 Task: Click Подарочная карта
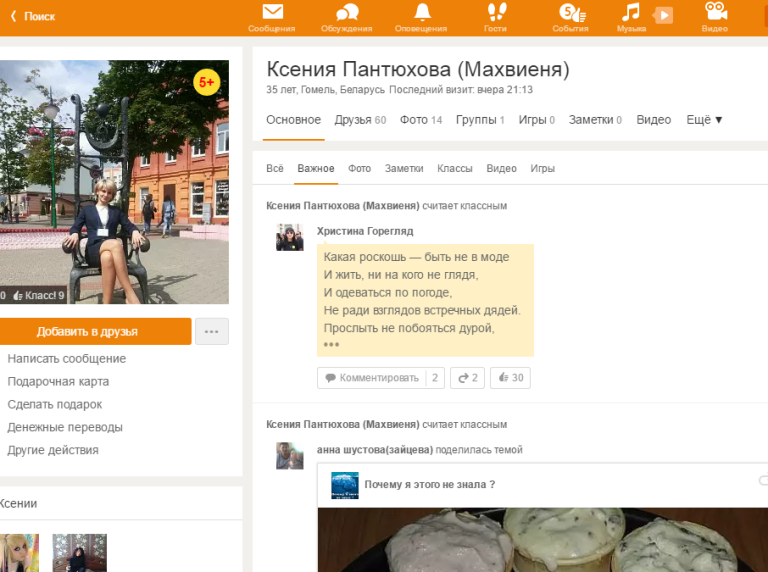(x=58, y=381)
